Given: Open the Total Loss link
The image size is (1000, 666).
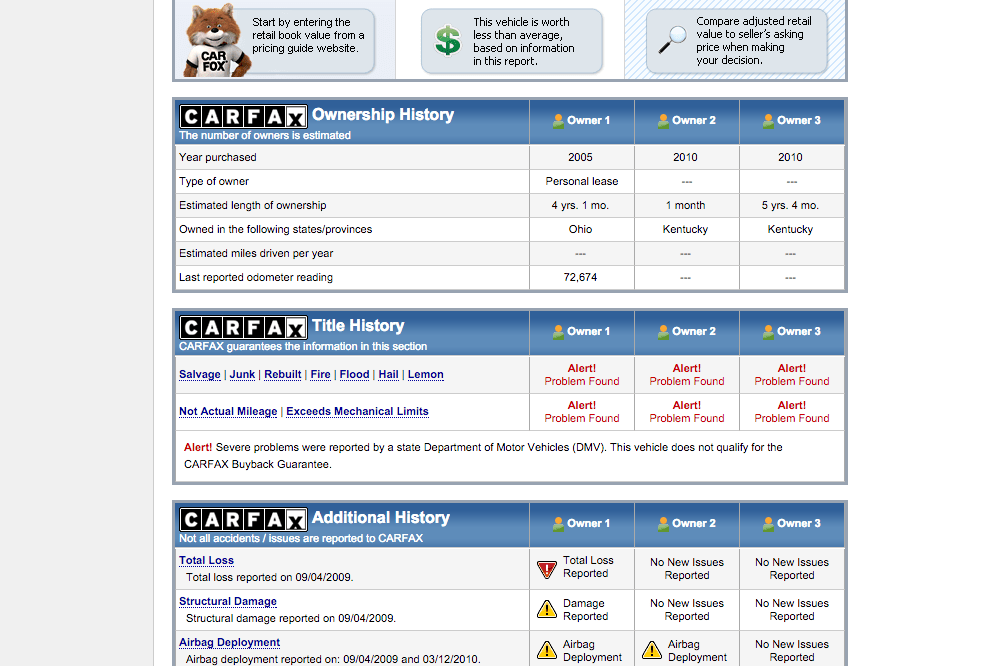Looking at the screenshot, I should (206, 560).
